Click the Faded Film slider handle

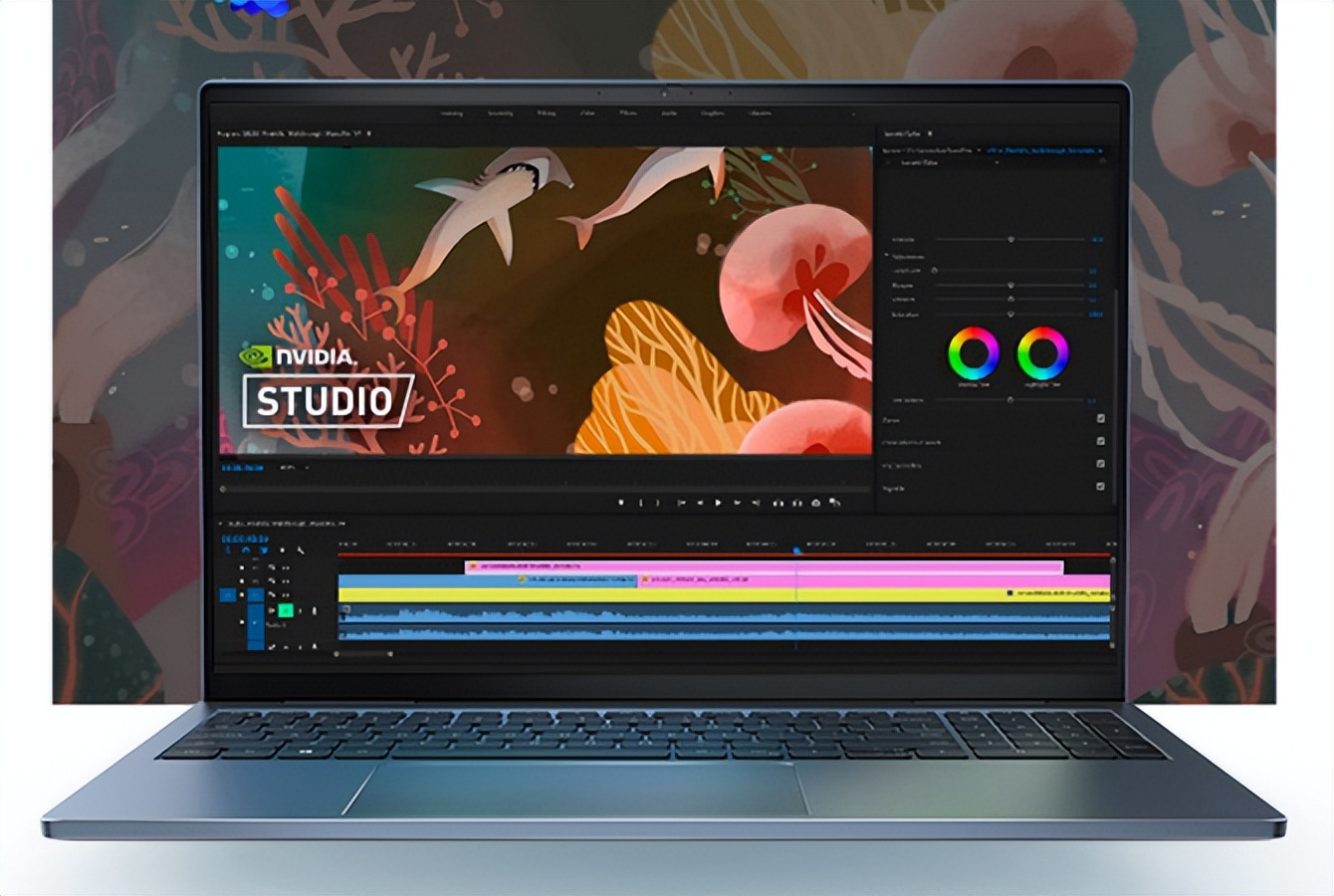(x=935, y=270)
